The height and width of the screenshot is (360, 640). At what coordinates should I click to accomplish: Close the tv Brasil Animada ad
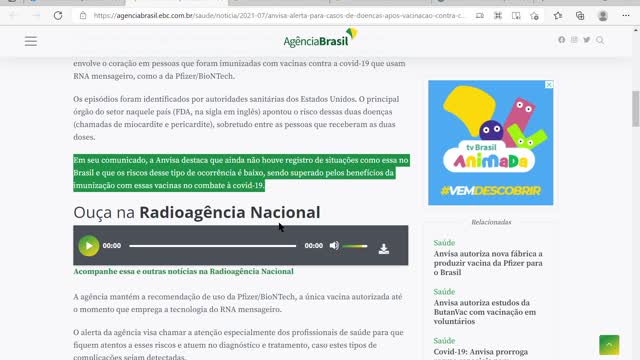(549, 84)
